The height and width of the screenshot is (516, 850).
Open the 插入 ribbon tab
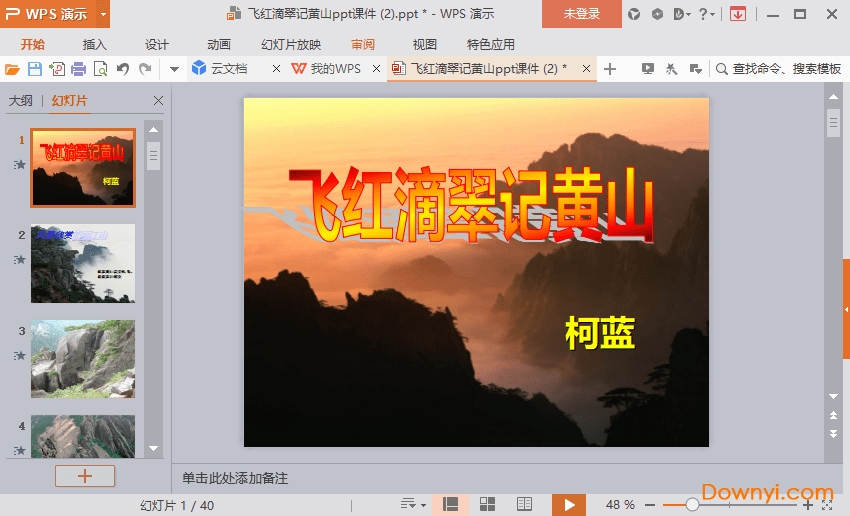pos(94,44)
